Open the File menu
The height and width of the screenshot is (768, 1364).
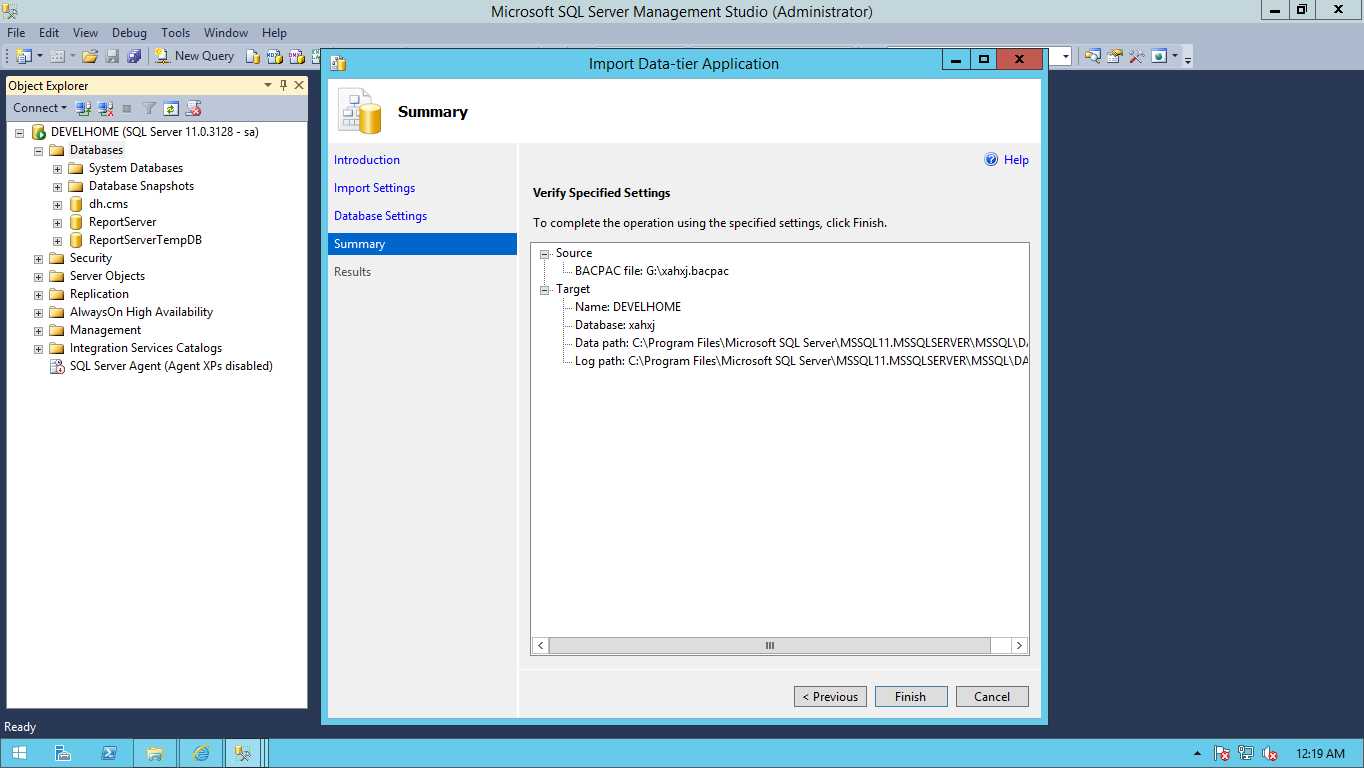click(x=16, y=33)
